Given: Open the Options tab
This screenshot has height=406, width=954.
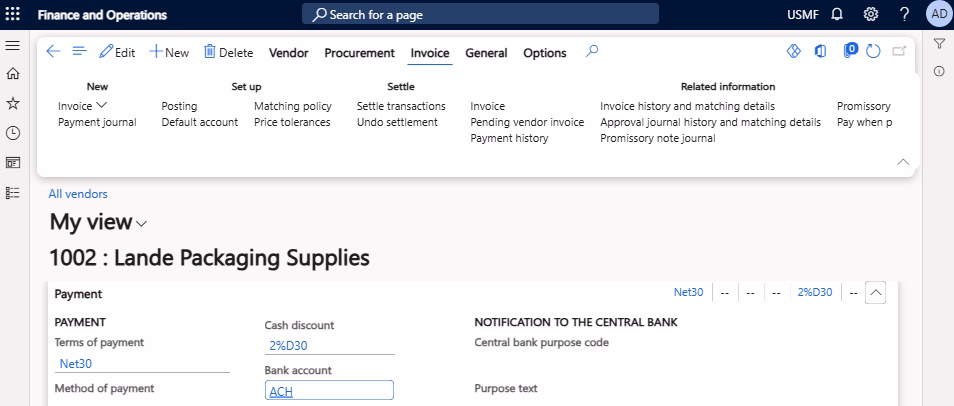Looking at the screenshot, I should [545, 53].
